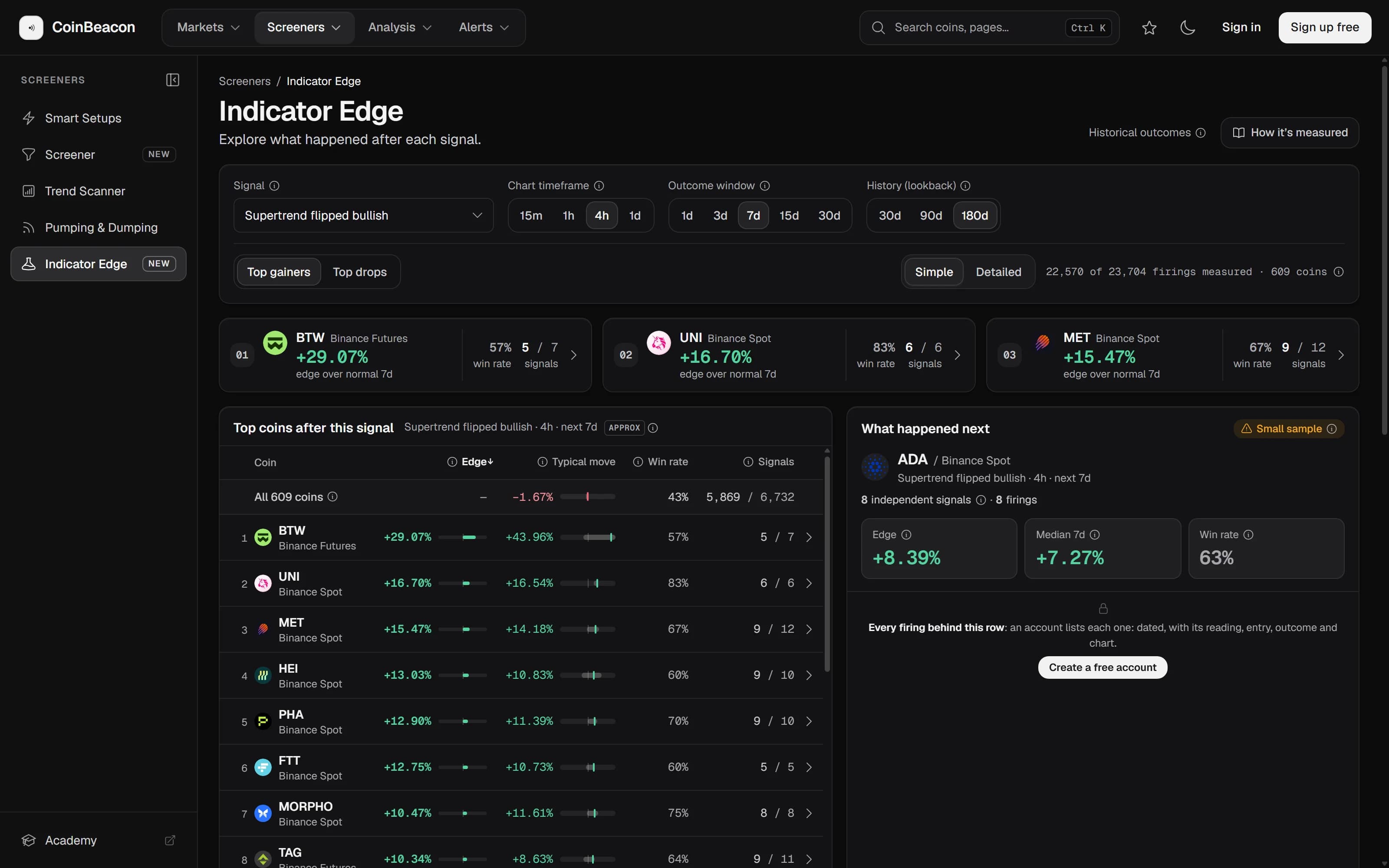The image size is (1389, 868).
Task: Expand the Screeners menu
Action: pos(304,27)
